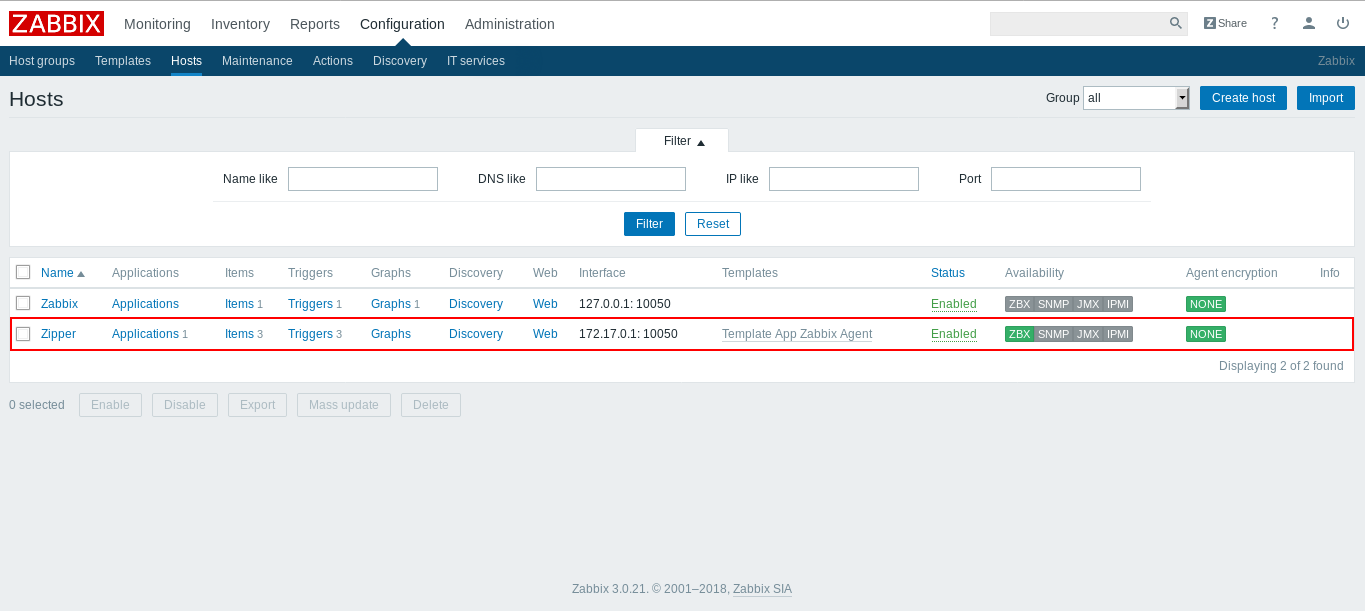Click the Zabbix logo
Image resolution: width=1365 pixels, height=611 pixels.
(56, 24)
